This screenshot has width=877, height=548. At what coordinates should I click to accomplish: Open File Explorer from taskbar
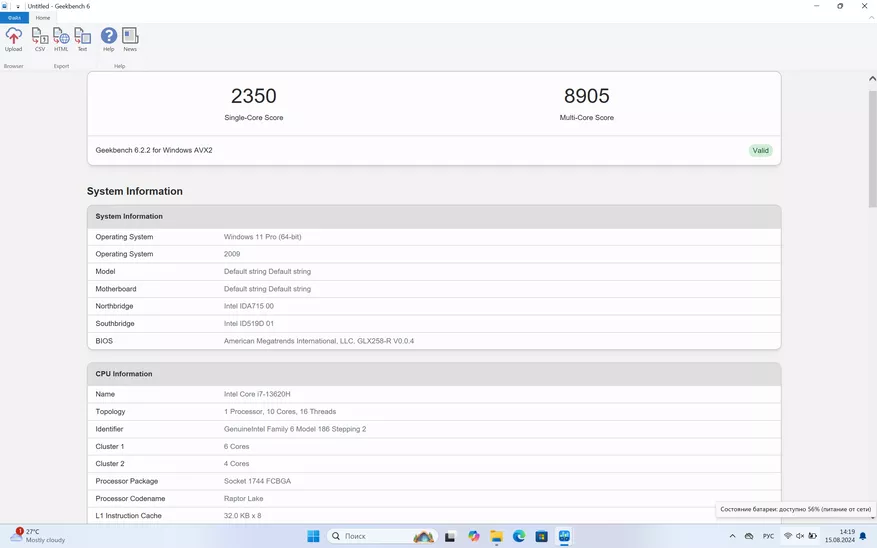pos(496,537)
